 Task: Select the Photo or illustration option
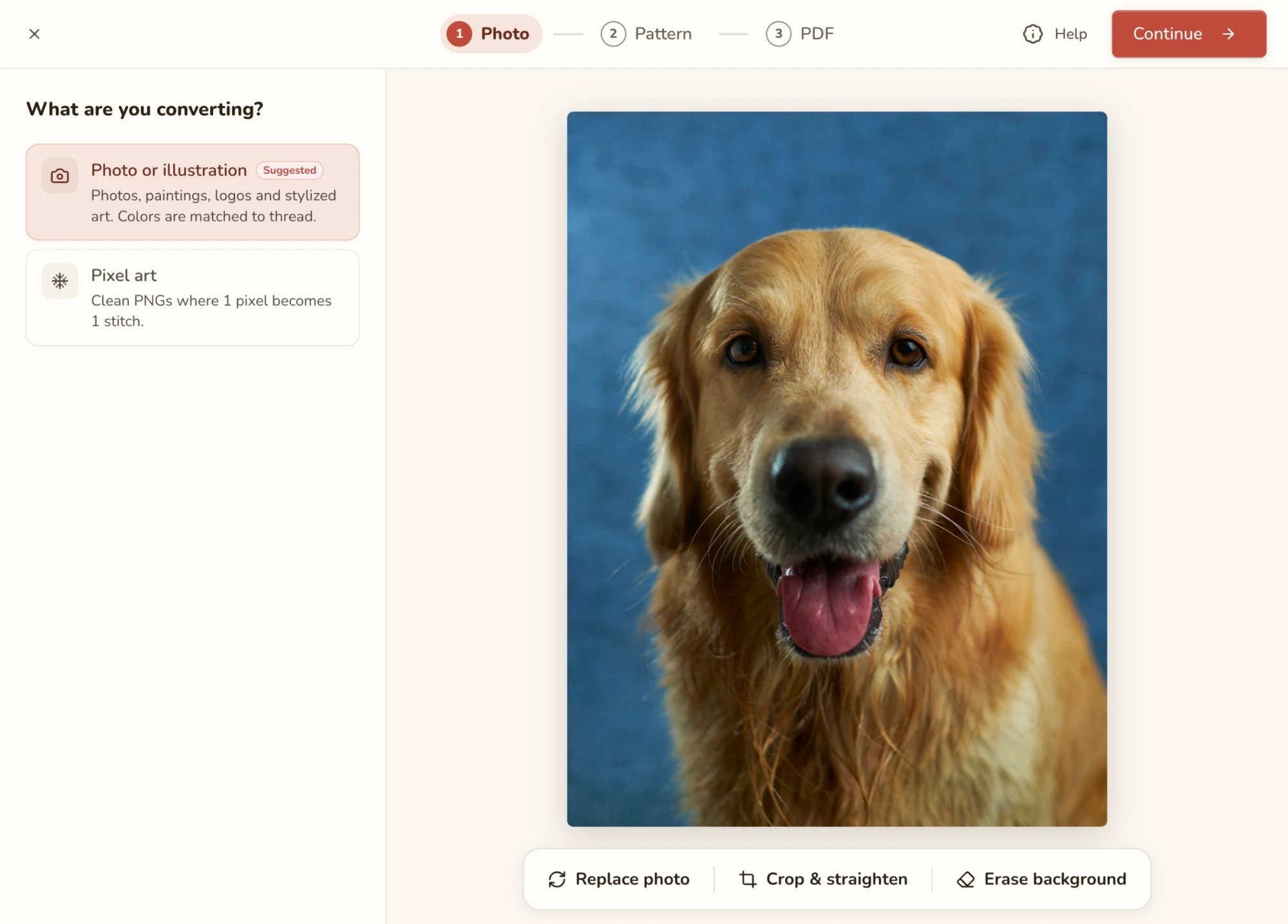click(x=193, y=192)
